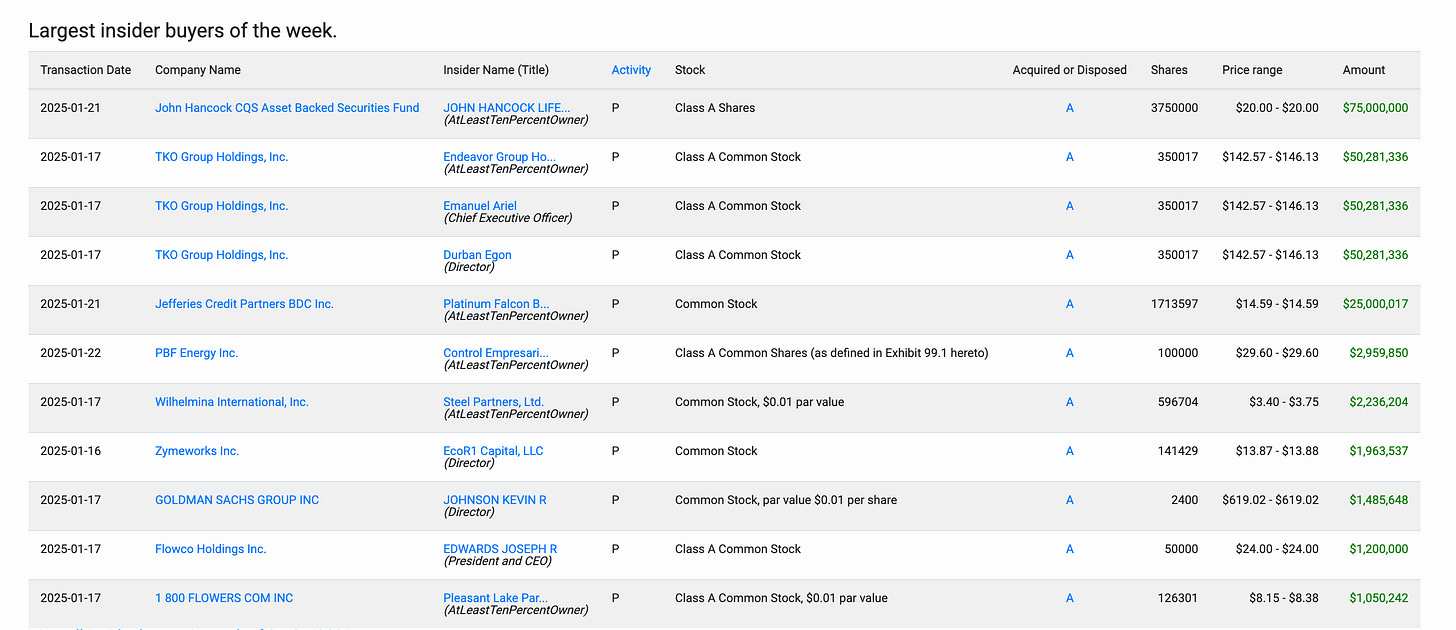Select the Transaction Date column header
The width and height of the screenshot is (1456, 630).
[x=86, y=70]
